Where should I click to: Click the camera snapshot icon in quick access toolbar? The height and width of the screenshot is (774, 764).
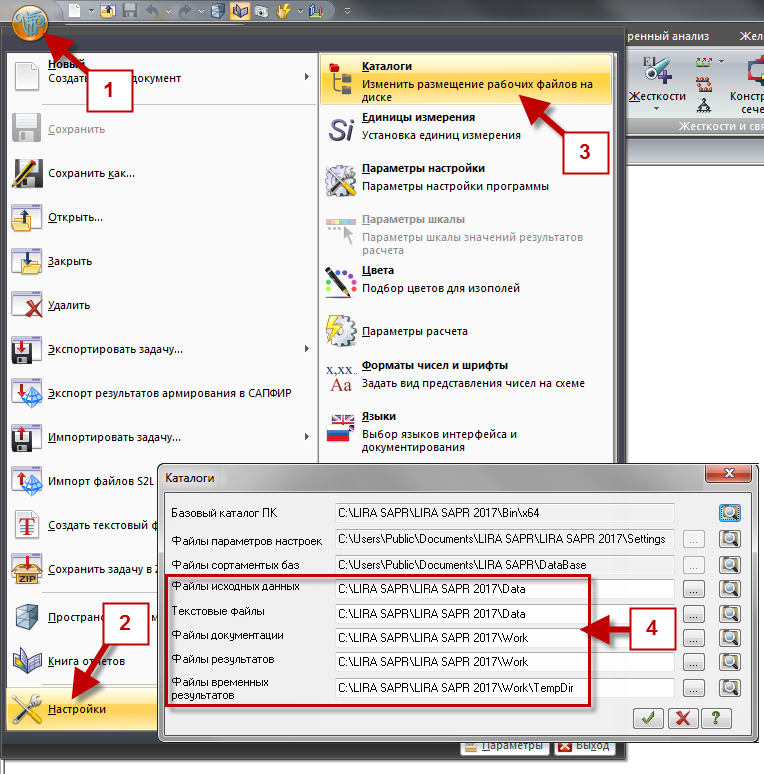(x=262, y=11)
